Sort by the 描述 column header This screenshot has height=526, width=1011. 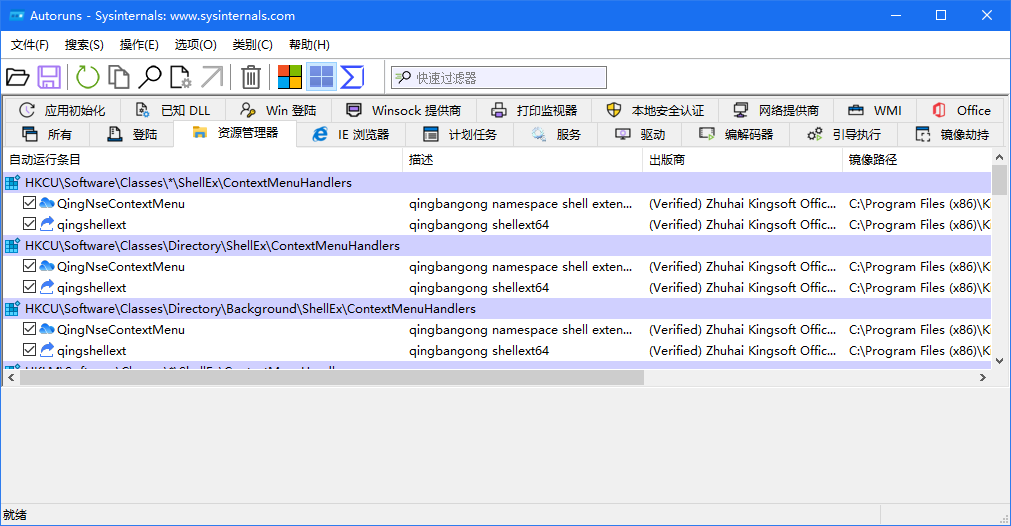click(523, 159)
